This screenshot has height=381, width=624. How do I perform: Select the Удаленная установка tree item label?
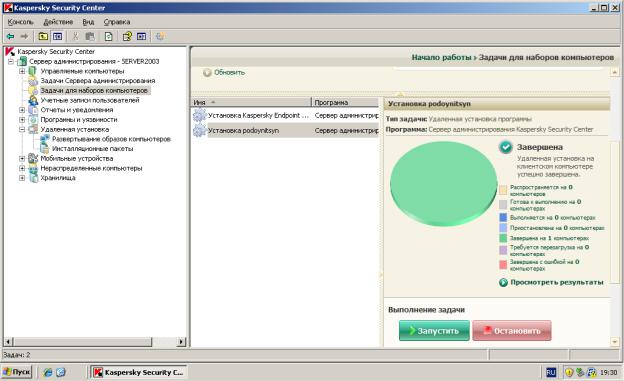74,129
